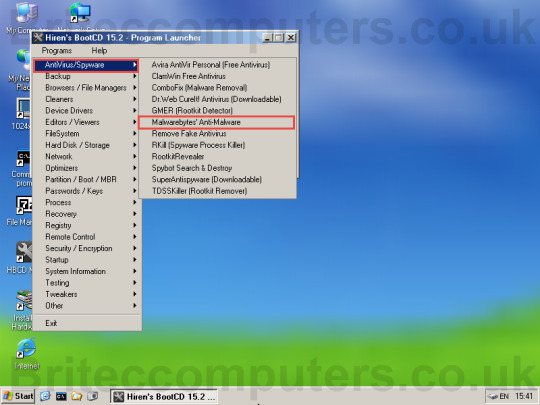Expand the Optimizers submenu
Image resolution: width=540 pixels, height=405 pixels.
[86, 168]
